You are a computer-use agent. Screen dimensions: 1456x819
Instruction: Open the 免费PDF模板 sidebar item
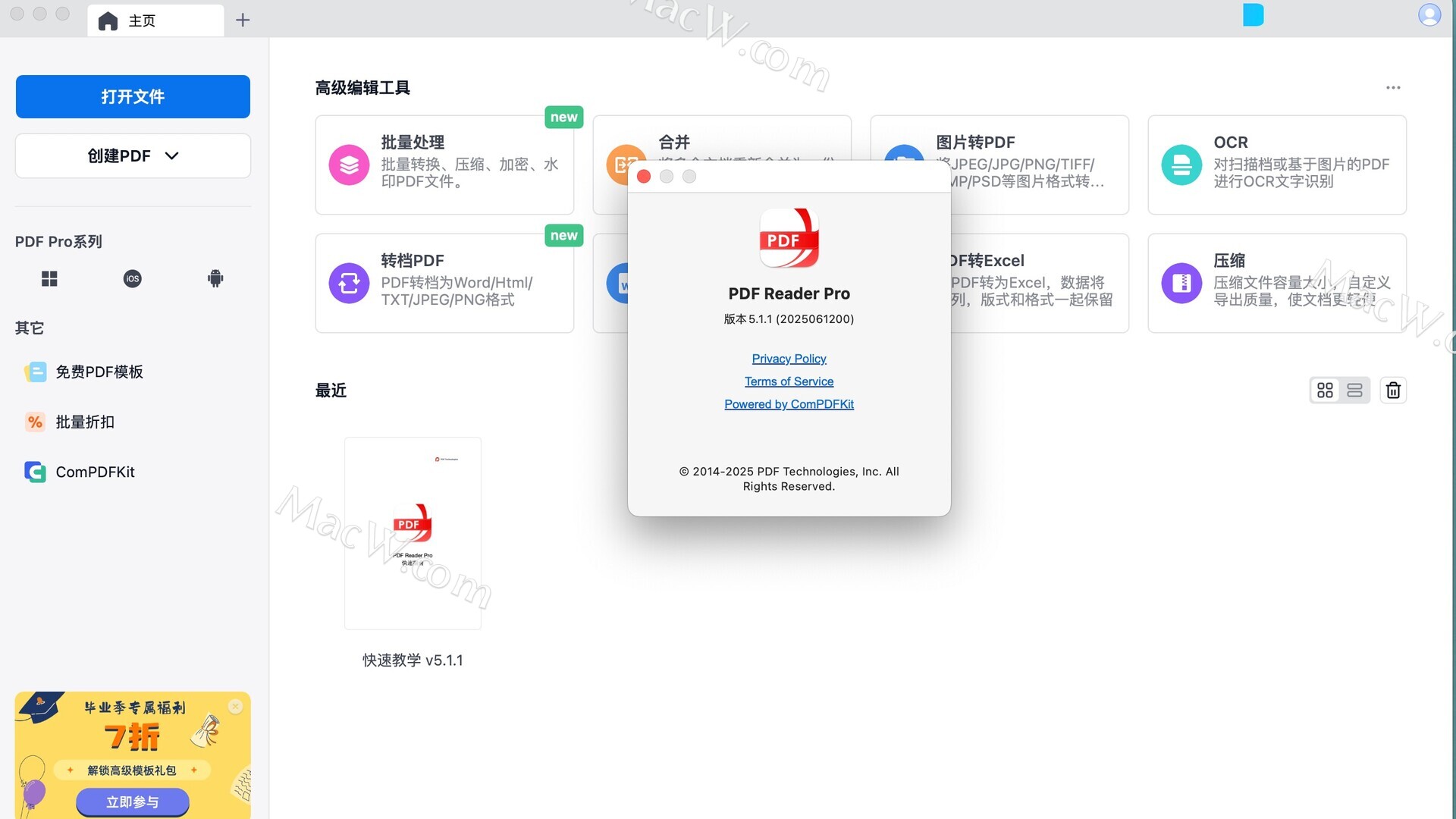point(99,372)
